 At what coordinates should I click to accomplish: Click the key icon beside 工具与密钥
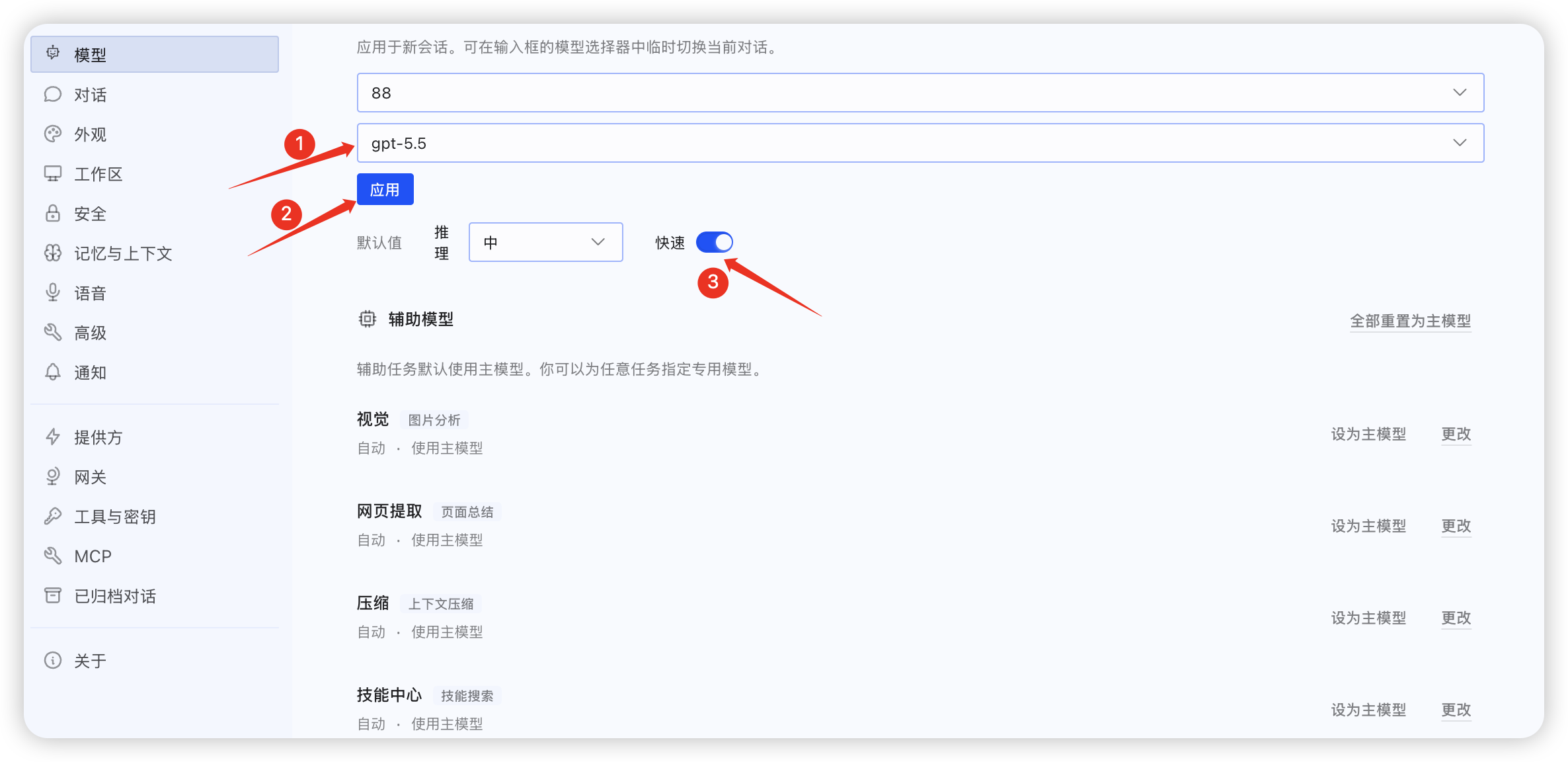[x=53, y=516]
